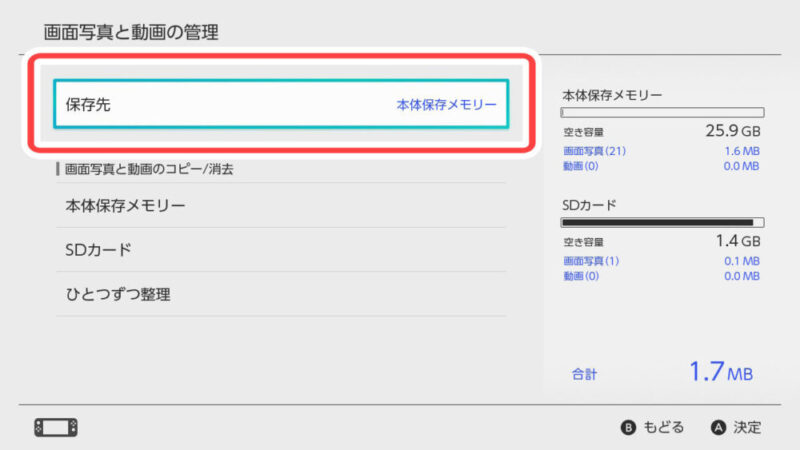Click the 1.7 MB total size value
The image size is (800, 450).
pos(720,373)
